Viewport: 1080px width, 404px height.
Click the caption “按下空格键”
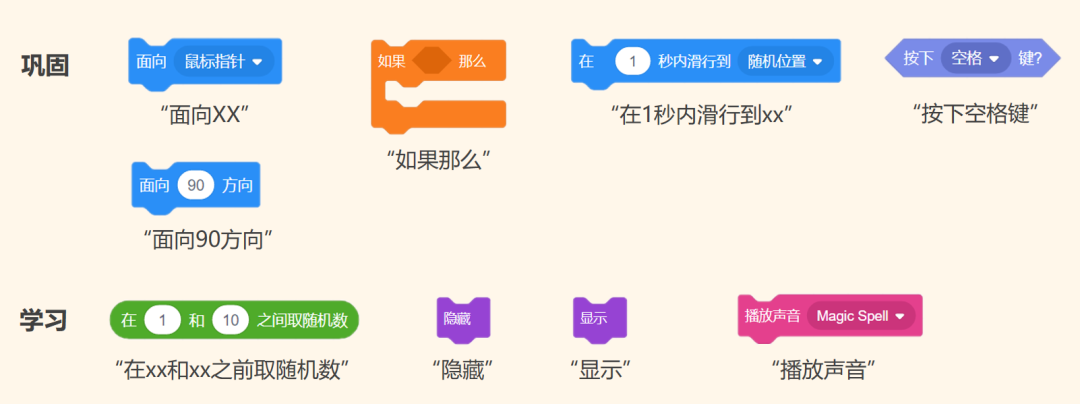click(x=973, y=113)
